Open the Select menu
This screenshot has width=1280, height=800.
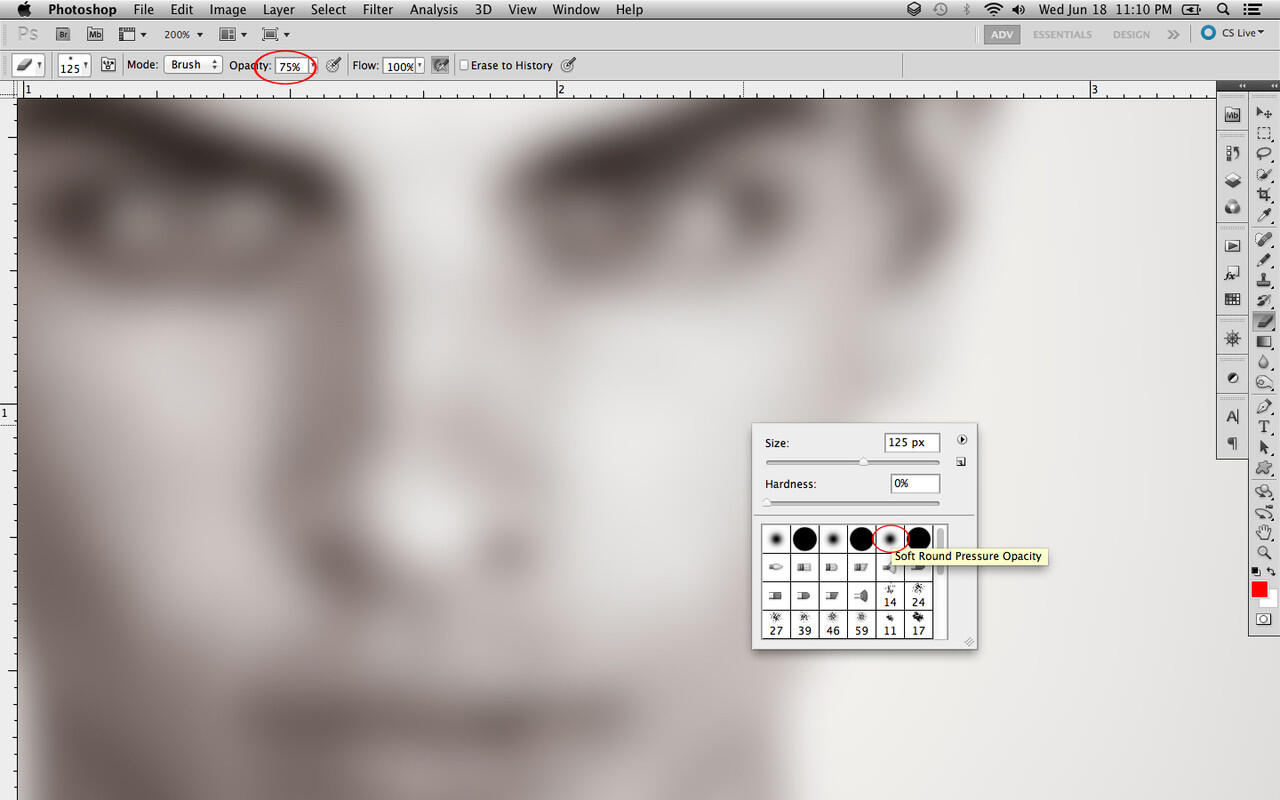click(x=328, y=10)
